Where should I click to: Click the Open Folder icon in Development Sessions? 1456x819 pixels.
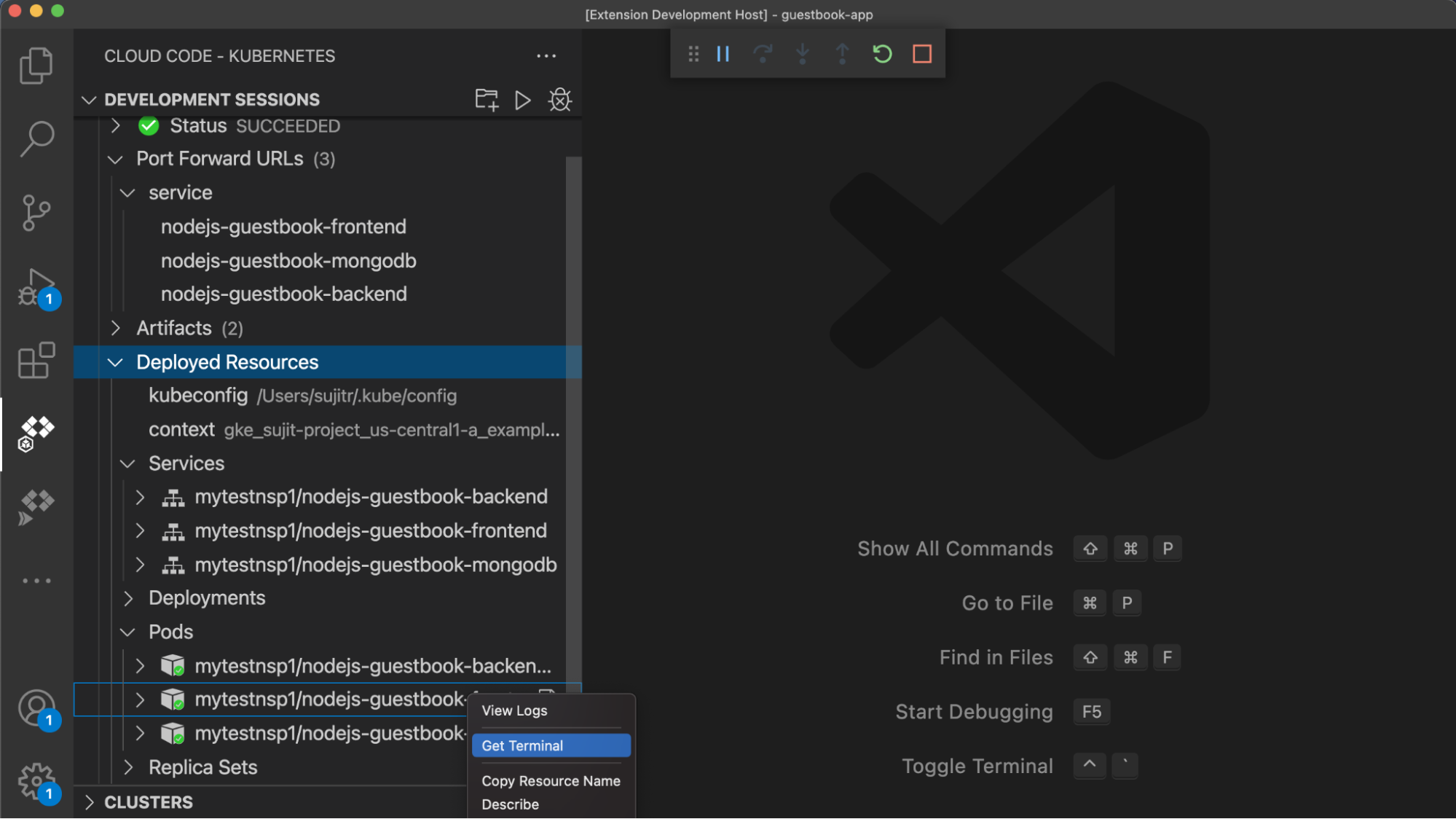click(x=487, y=99)
